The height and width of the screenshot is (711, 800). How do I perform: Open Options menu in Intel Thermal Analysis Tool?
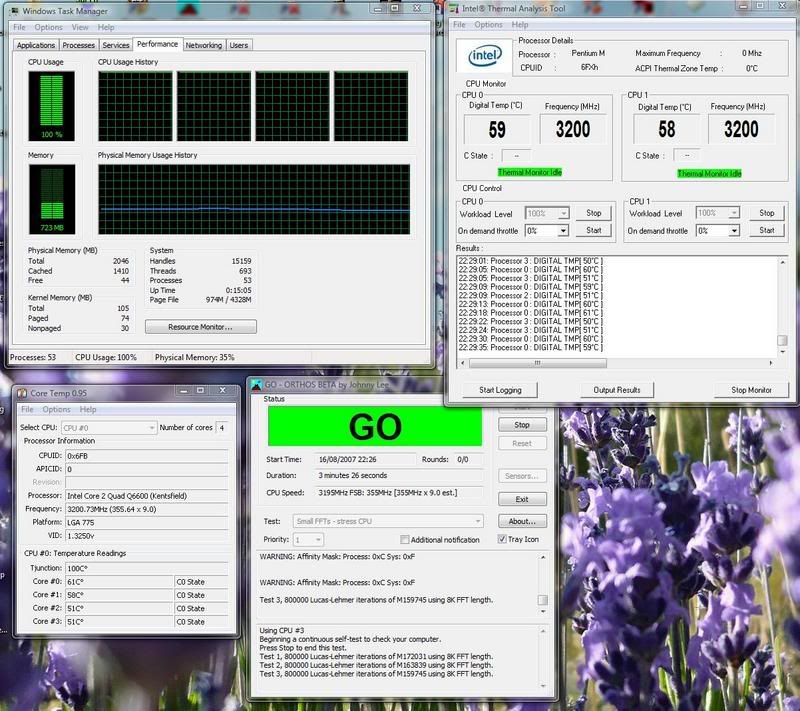pyautogui.click(x=488, y=24)
